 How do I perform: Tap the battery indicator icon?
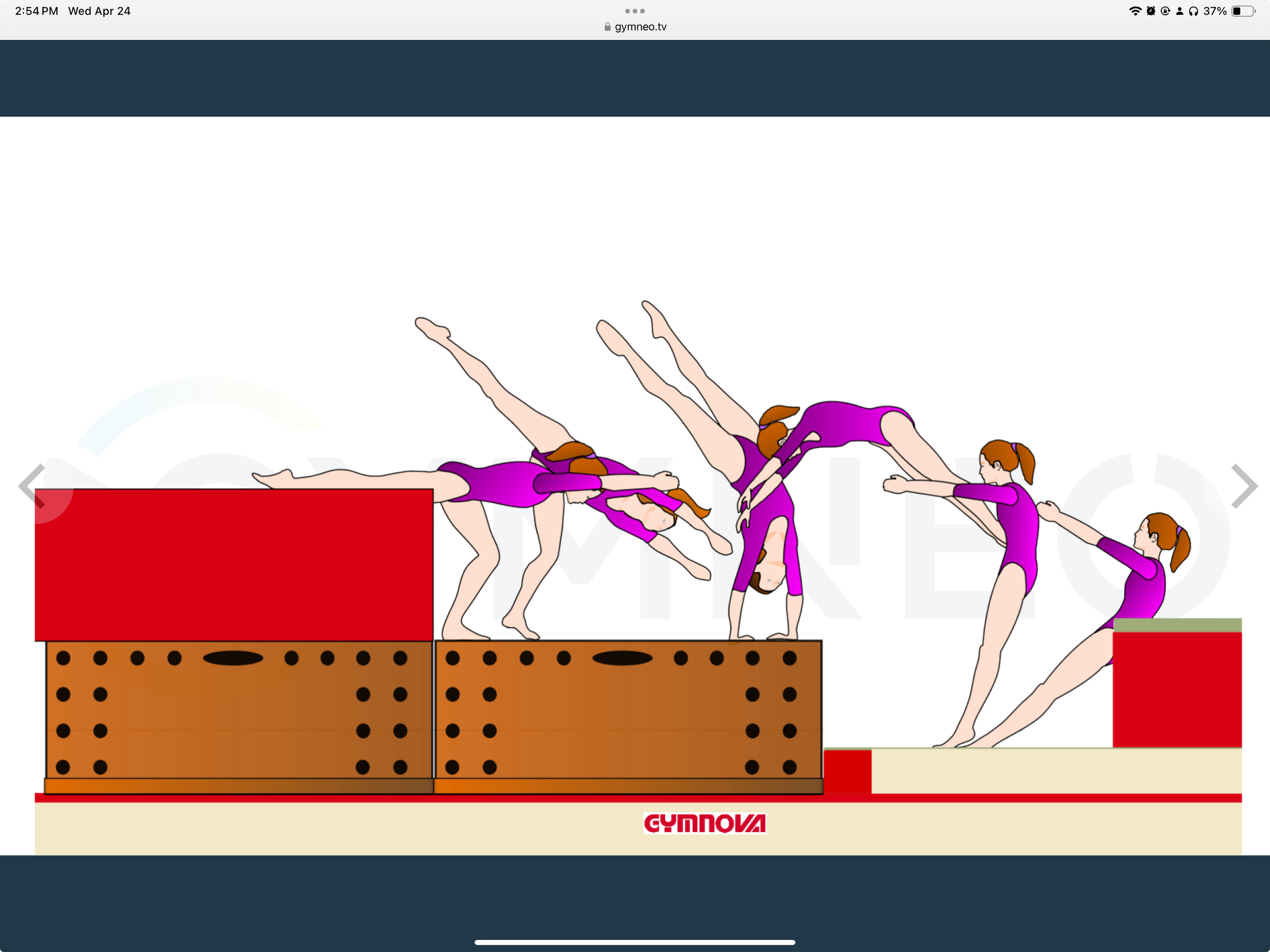click(1243, 11)
